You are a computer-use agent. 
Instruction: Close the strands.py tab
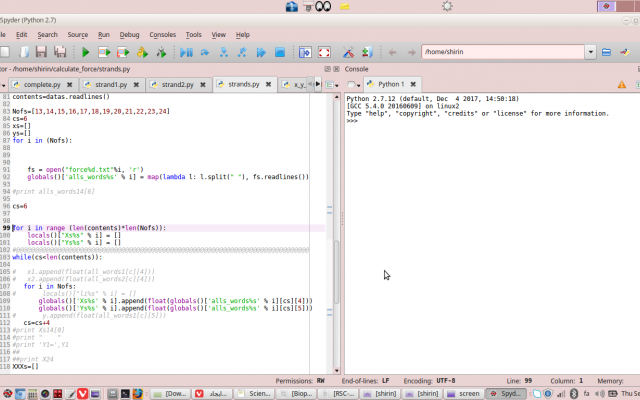coord(269,84)
